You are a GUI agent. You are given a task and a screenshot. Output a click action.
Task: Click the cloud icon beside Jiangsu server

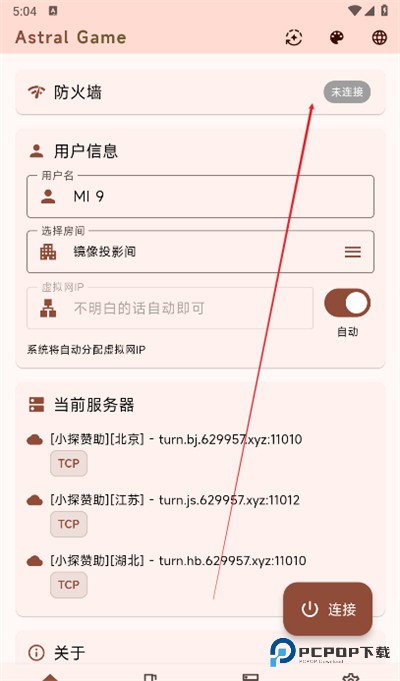click(x=35, y=501)
